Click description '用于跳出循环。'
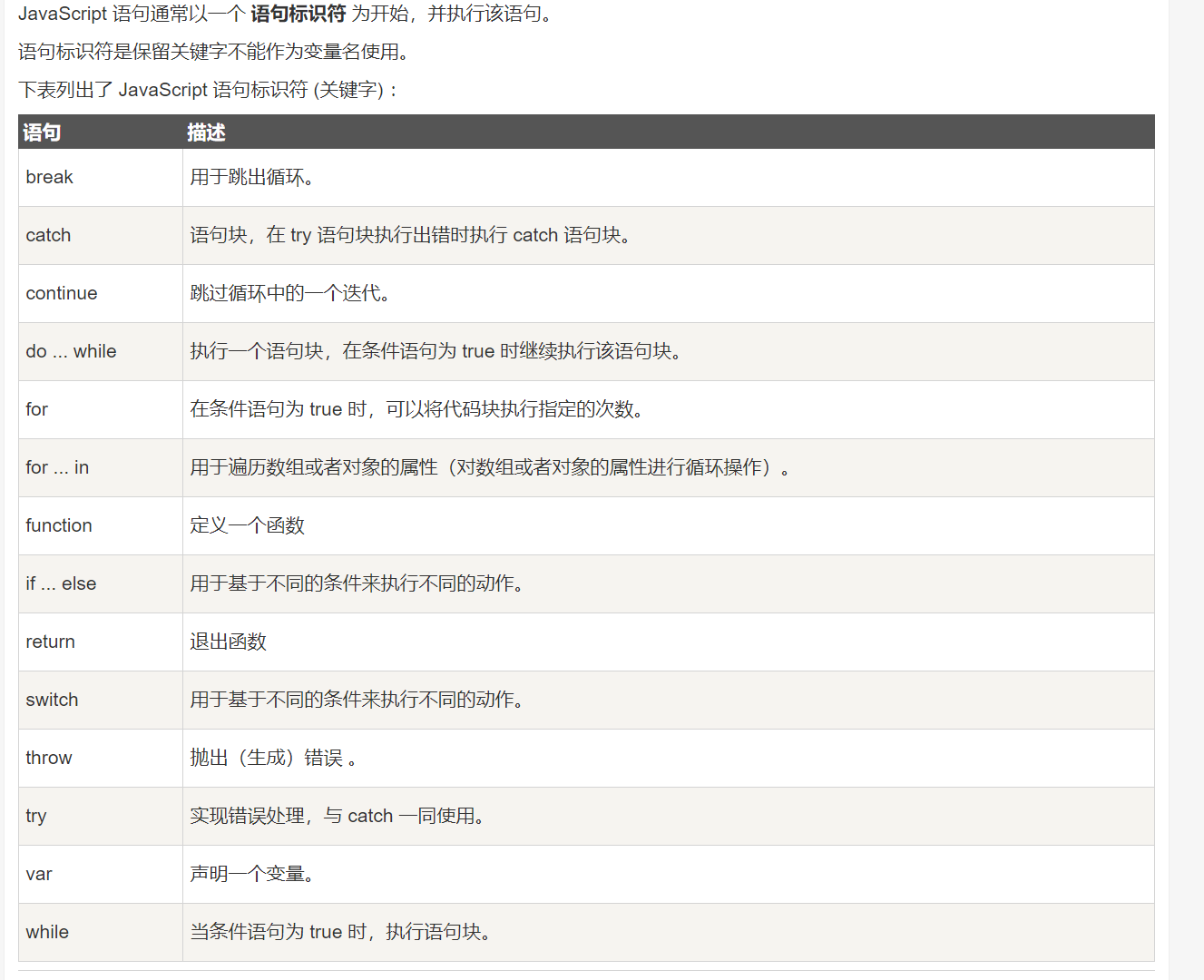This screenshot has width=1204, height=980. click(x=252, y=177)
